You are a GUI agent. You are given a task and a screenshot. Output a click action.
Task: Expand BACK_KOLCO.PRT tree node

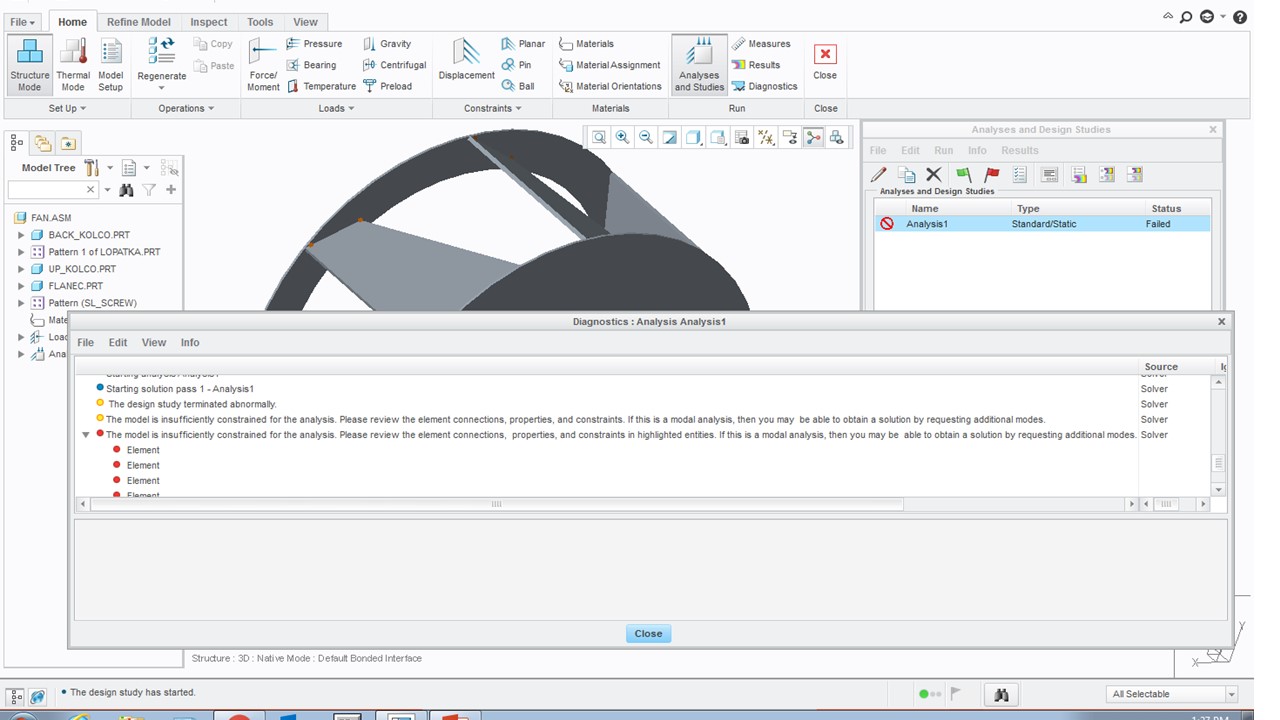click(x=21, y=235)
